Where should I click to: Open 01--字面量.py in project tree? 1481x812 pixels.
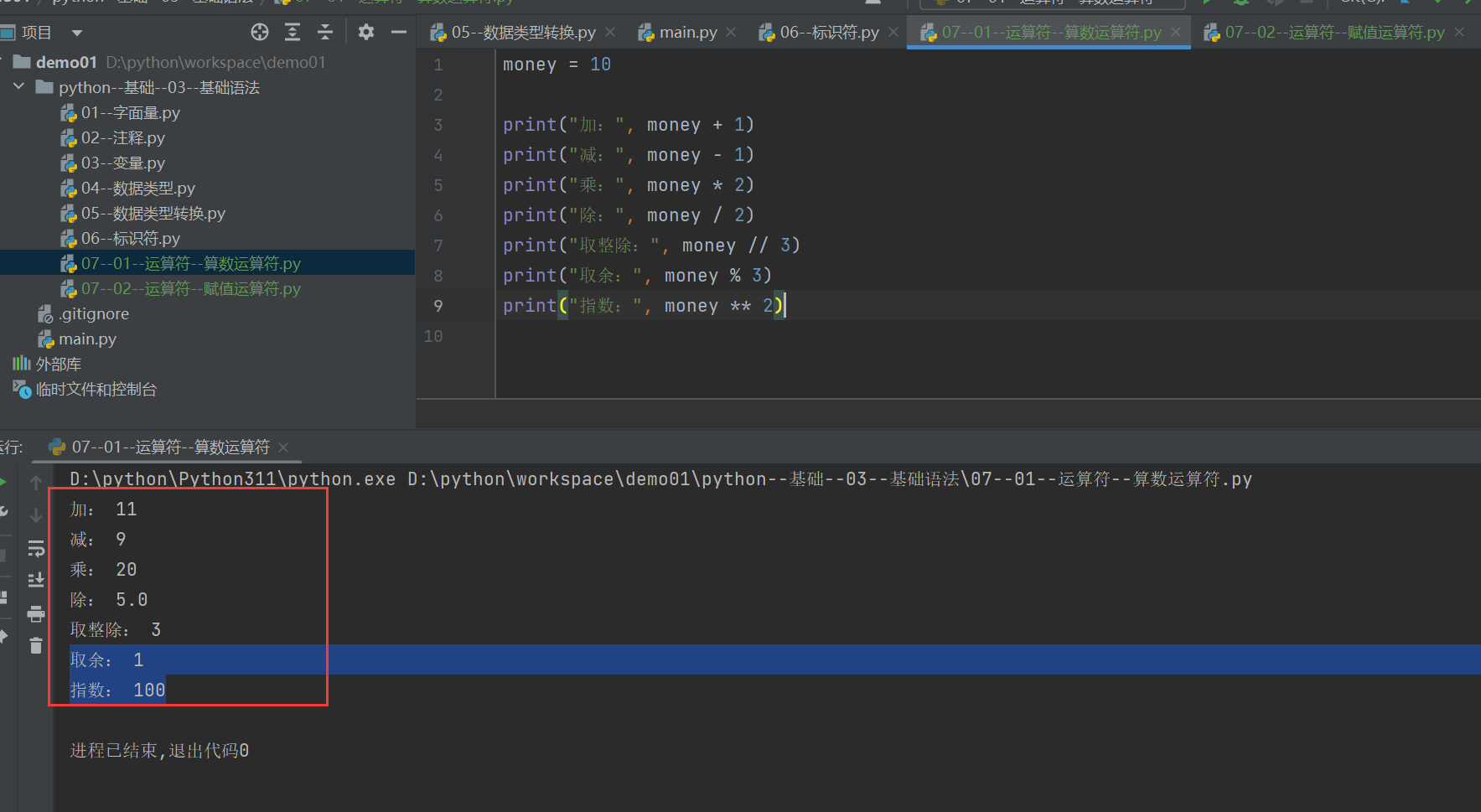[131, 113]
